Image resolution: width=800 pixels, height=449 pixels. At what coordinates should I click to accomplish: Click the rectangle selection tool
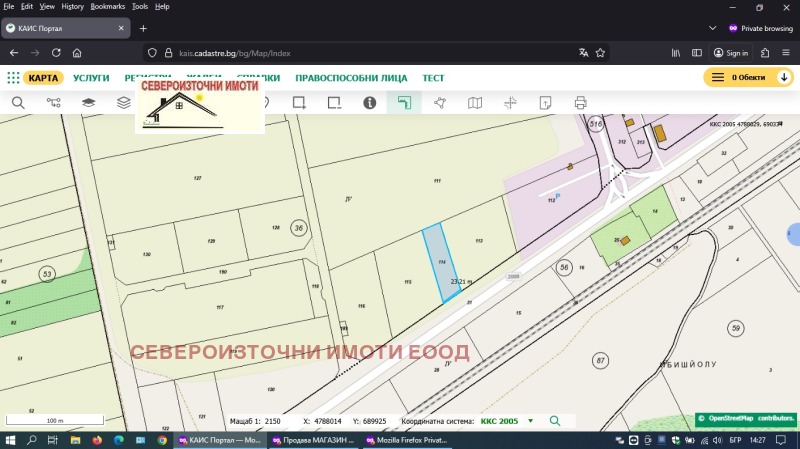(x=298, y=102)
